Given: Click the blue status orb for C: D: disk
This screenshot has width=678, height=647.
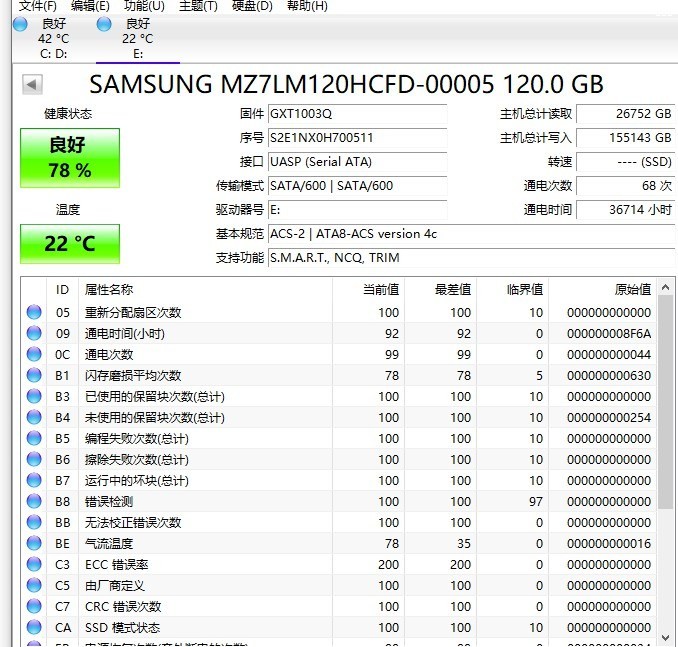Looking at the screenshot, I should pos(20,24).
